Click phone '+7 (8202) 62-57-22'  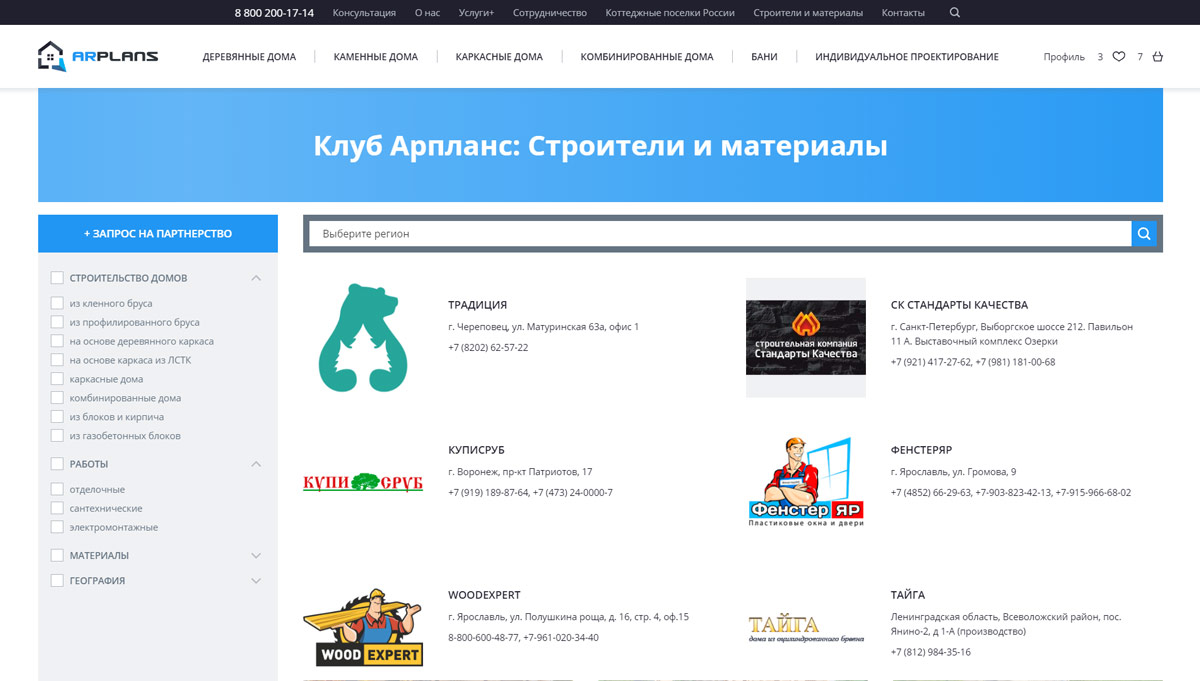click(x=488, y=348)
